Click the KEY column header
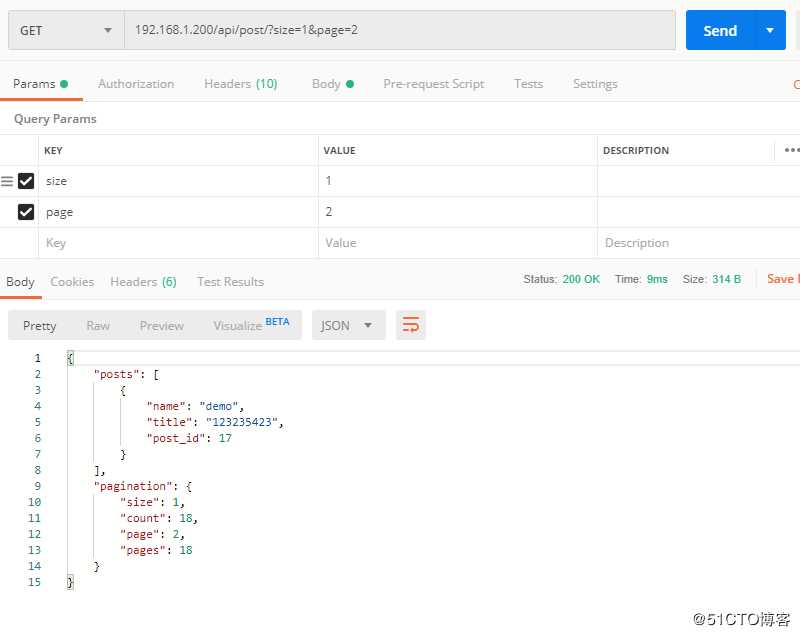The image size is (800, 636). click(54, 150)
